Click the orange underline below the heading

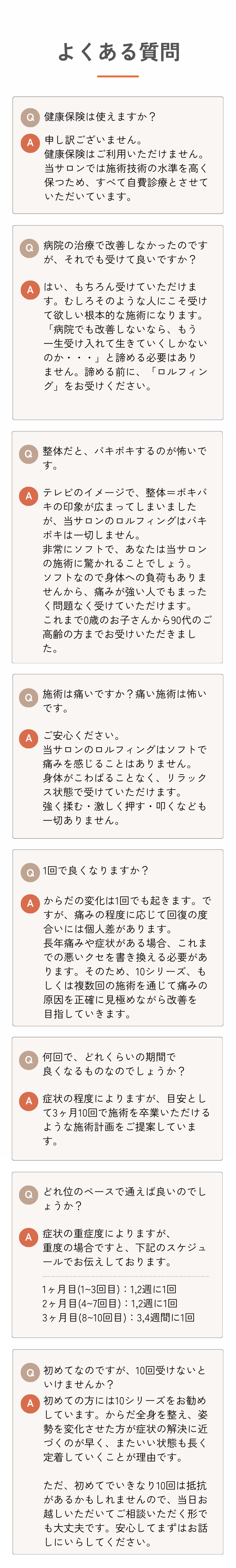(118, 76)
